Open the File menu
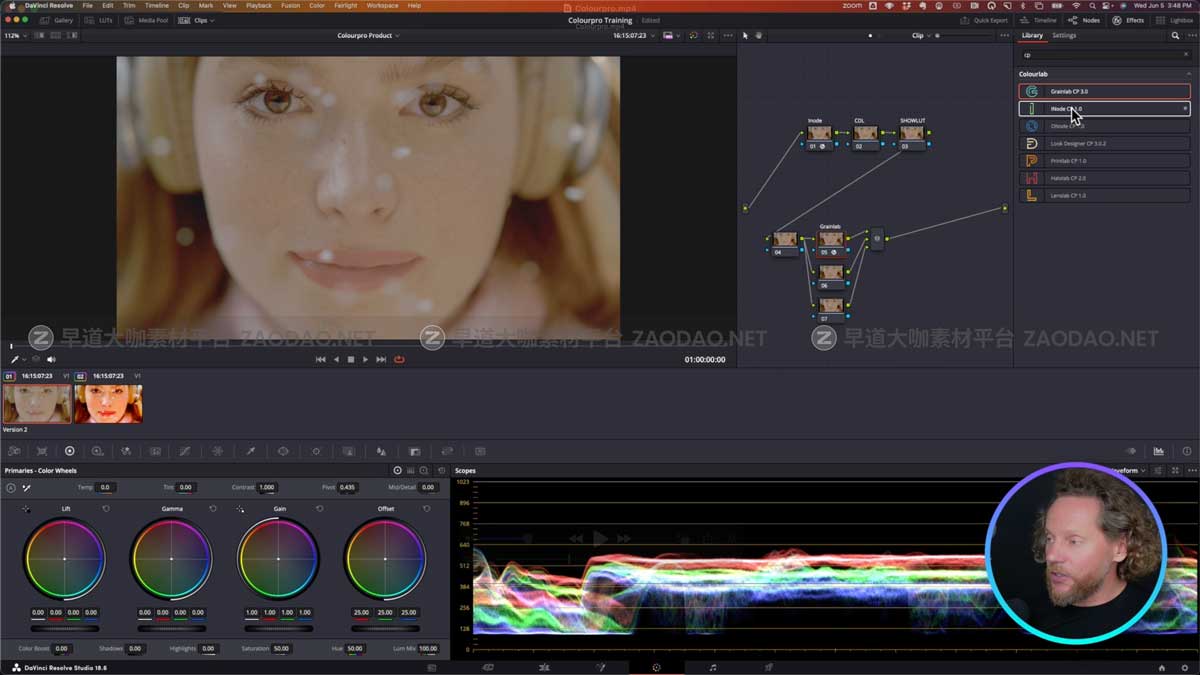Screen dimensions: 1200x675 coord(88,6)
